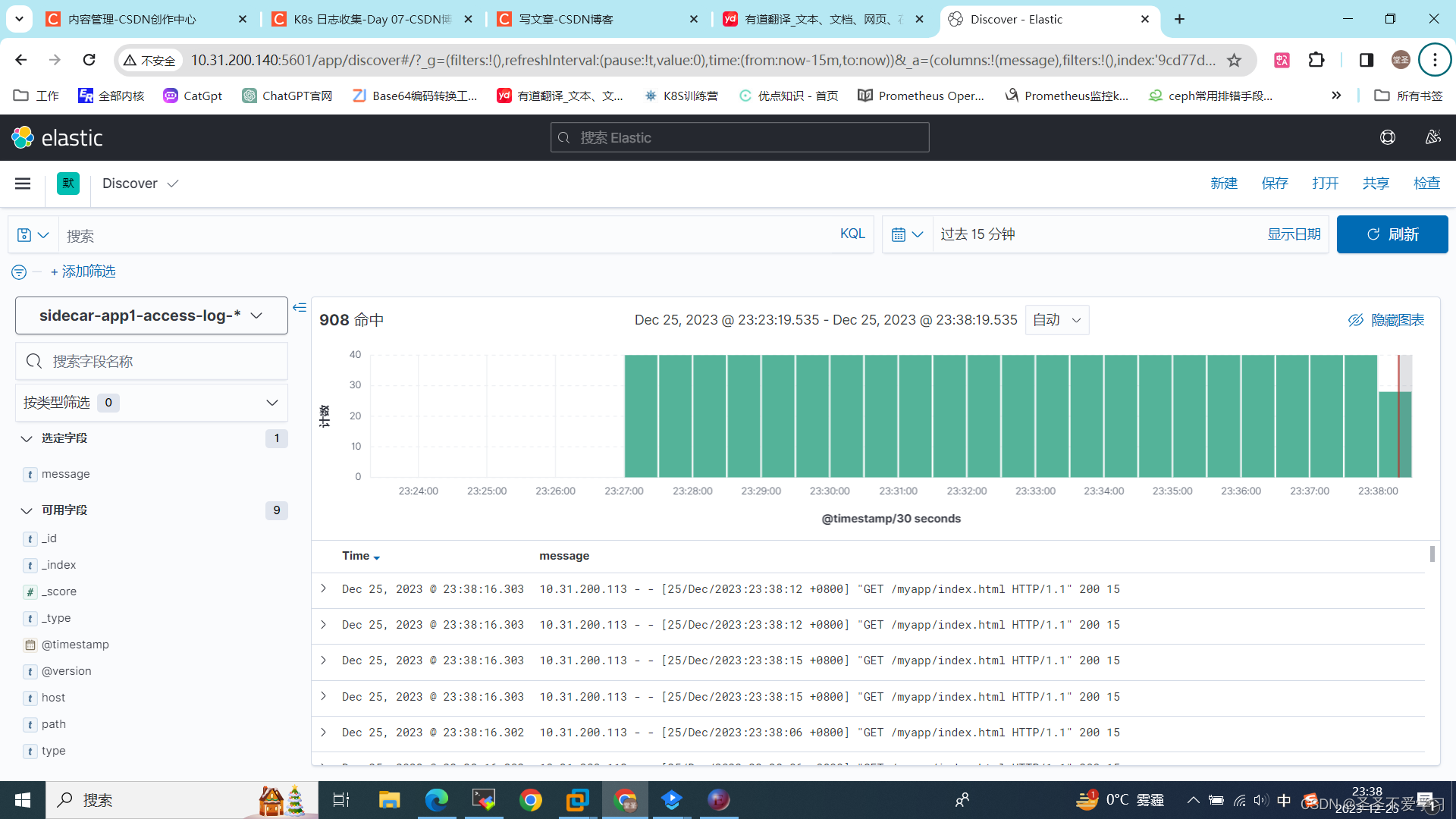
Task: Open the calendar quick date menu
Action: (907, 234)
